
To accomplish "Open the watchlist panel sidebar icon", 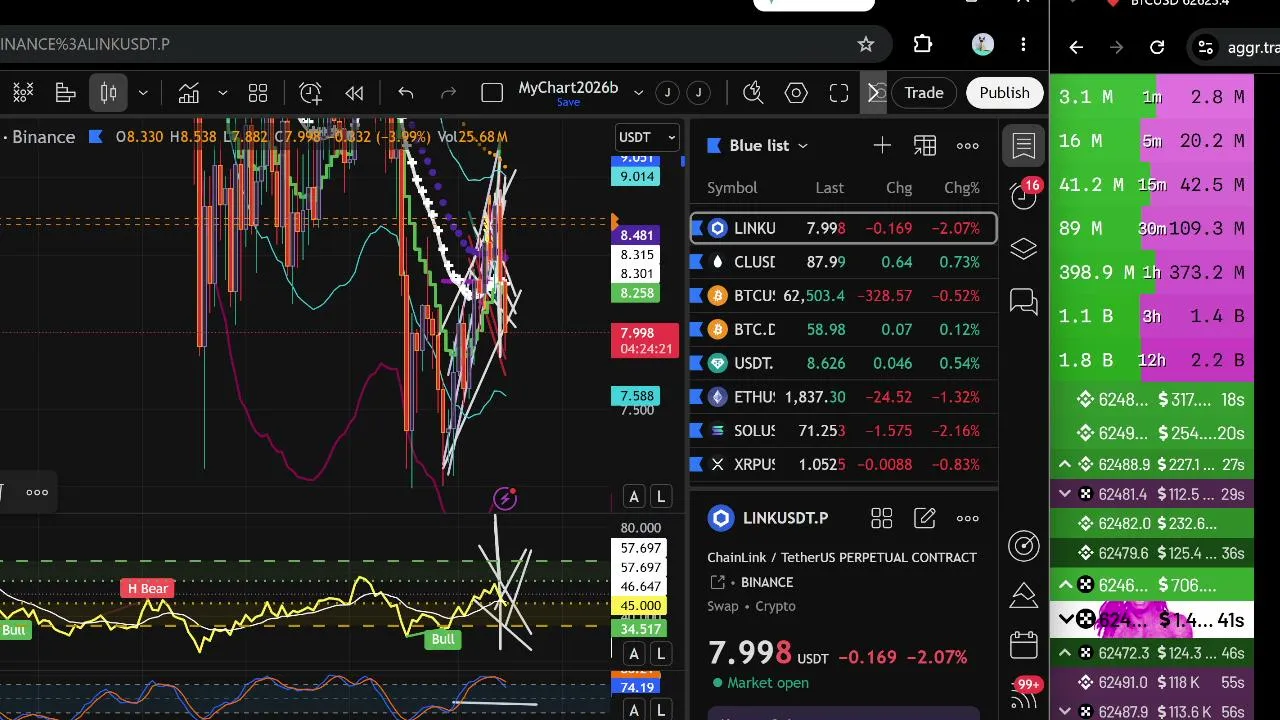I will [x=1024, y=146].
